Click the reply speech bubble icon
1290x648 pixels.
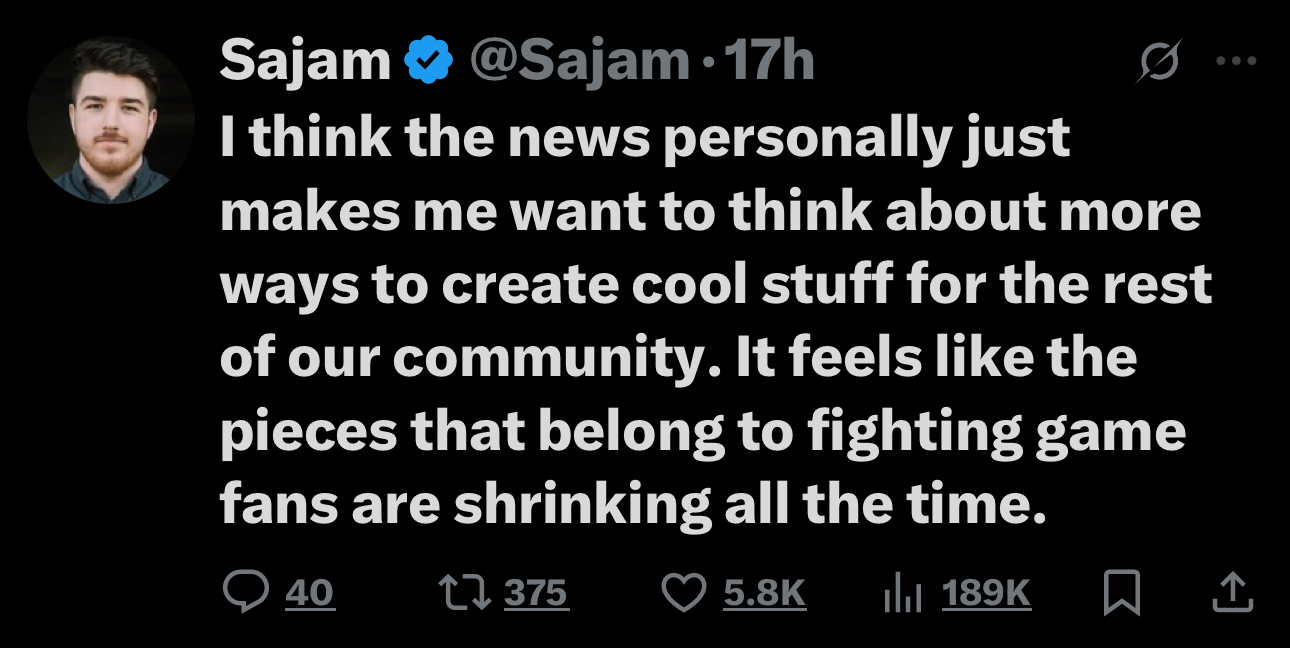coord(244,593)
